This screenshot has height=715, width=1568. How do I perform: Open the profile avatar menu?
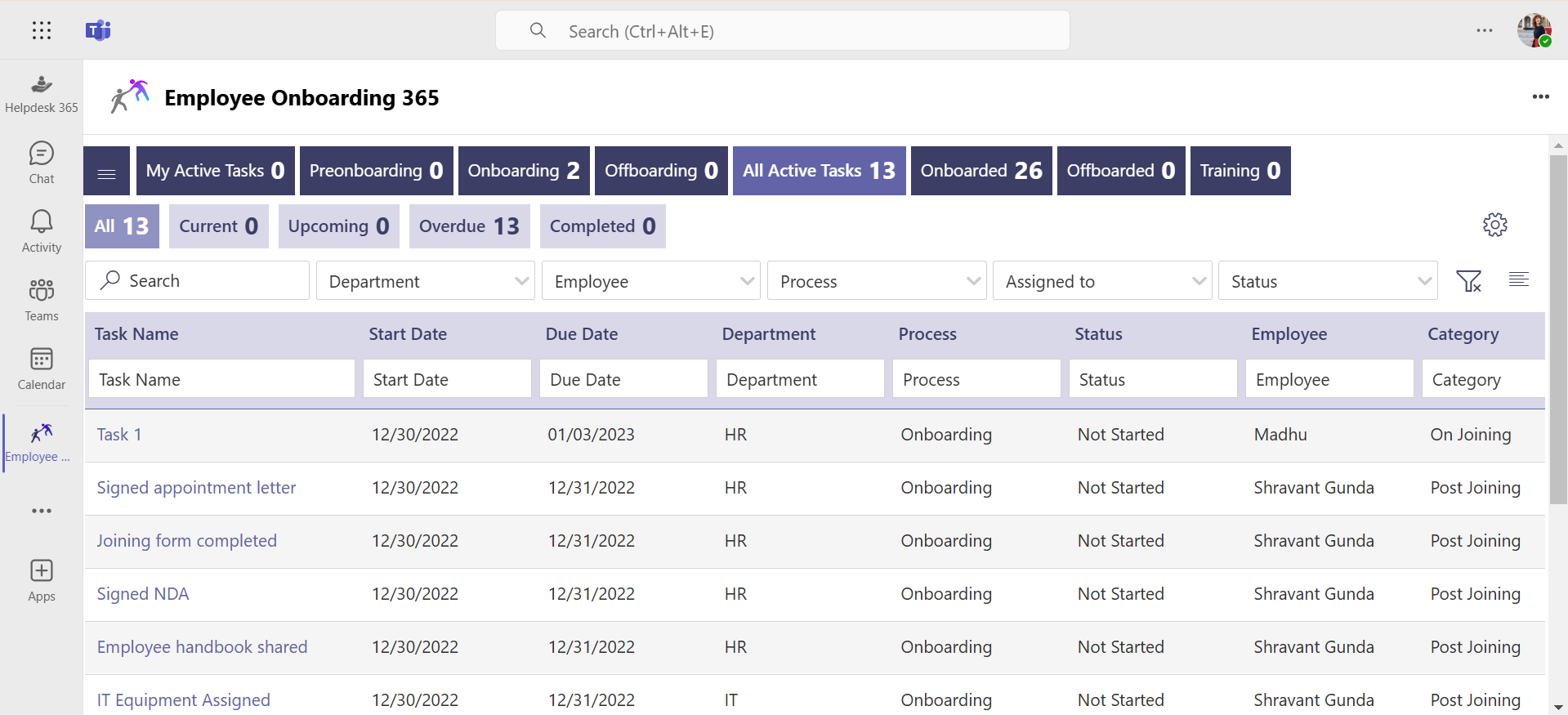1534,30
